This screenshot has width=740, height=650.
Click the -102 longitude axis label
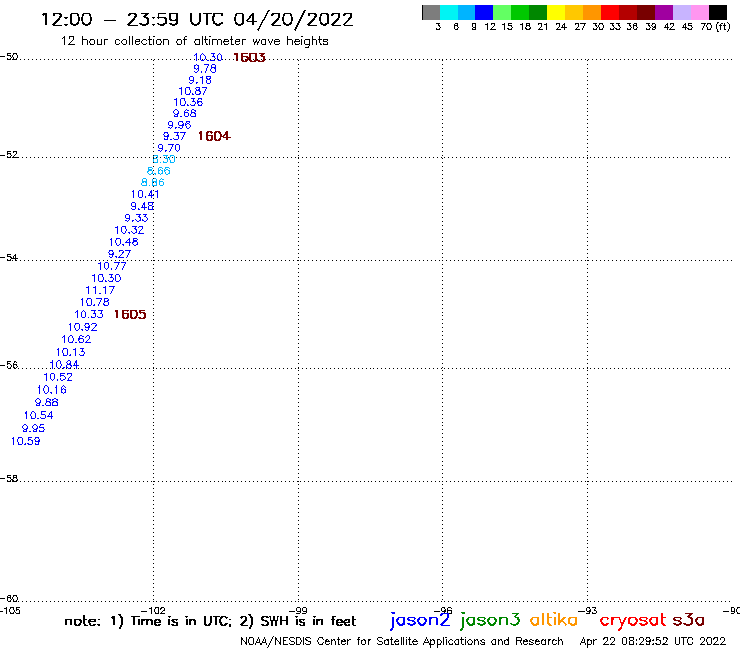tap(153, 611)
